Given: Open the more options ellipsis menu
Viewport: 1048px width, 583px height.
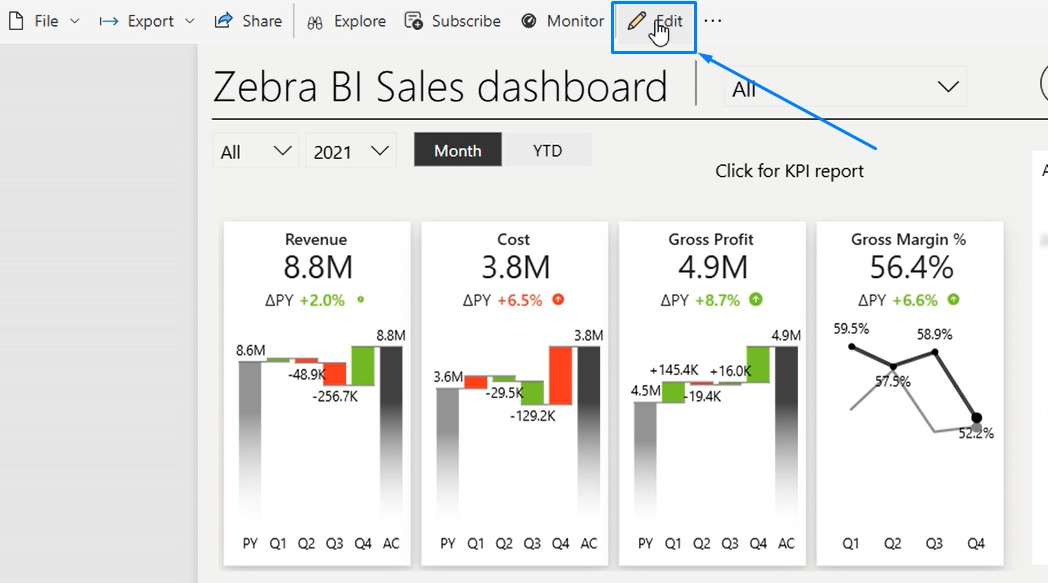Looking at the screenshot, I should [712, 21].
